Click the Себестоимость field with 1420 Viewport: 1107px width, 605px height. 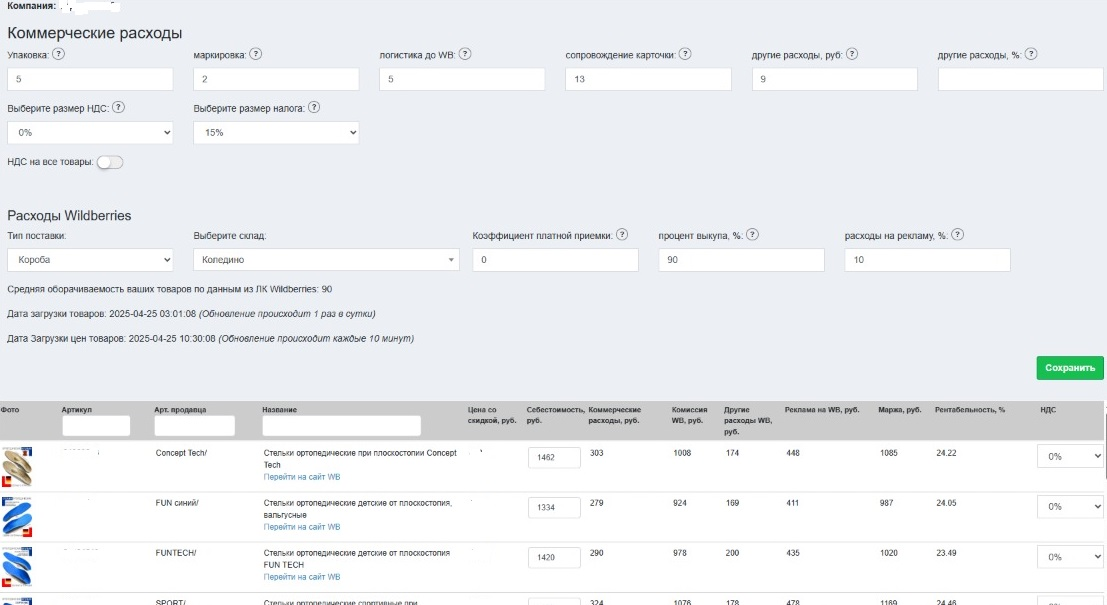tap(554, 558)
